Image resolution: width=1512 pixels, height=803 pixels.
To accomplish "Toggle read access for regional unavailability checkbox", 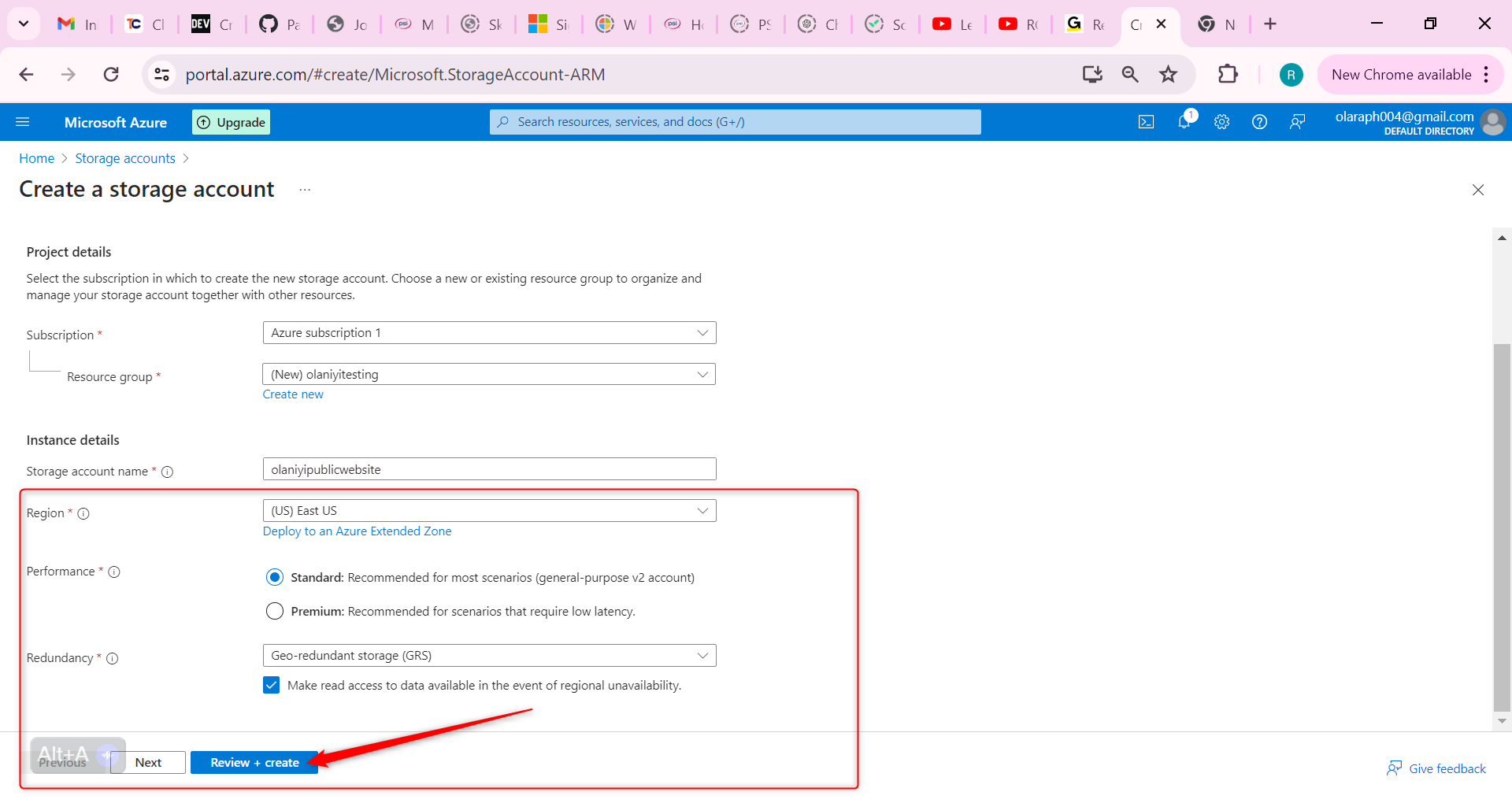I will (x=272, y=686).
